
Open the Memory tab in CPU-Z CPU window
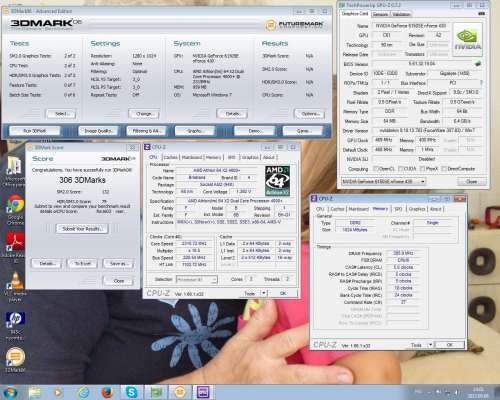213,157
